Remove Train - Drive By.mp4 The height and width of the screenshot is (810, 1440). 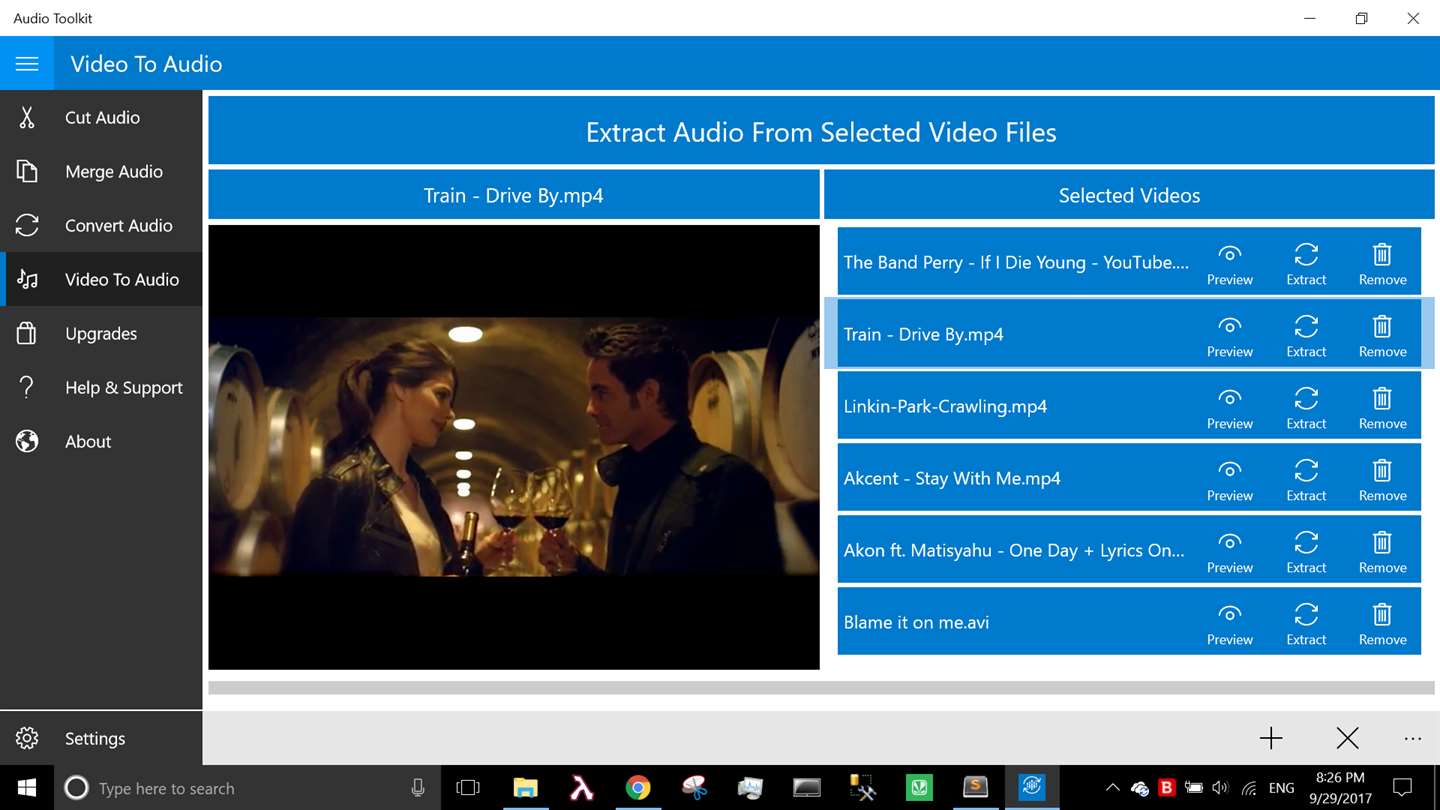(x=1382, y=336)
